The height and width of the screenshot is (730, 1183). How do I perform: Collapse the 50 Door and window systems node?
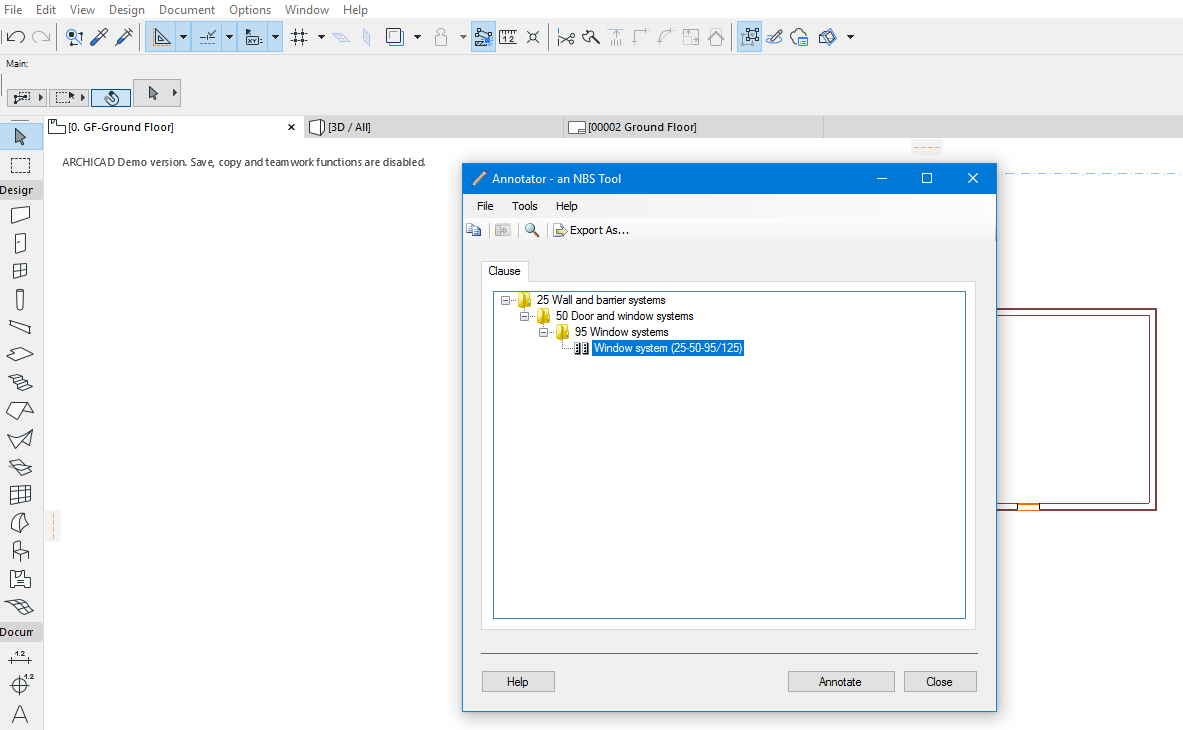point(524,316)
